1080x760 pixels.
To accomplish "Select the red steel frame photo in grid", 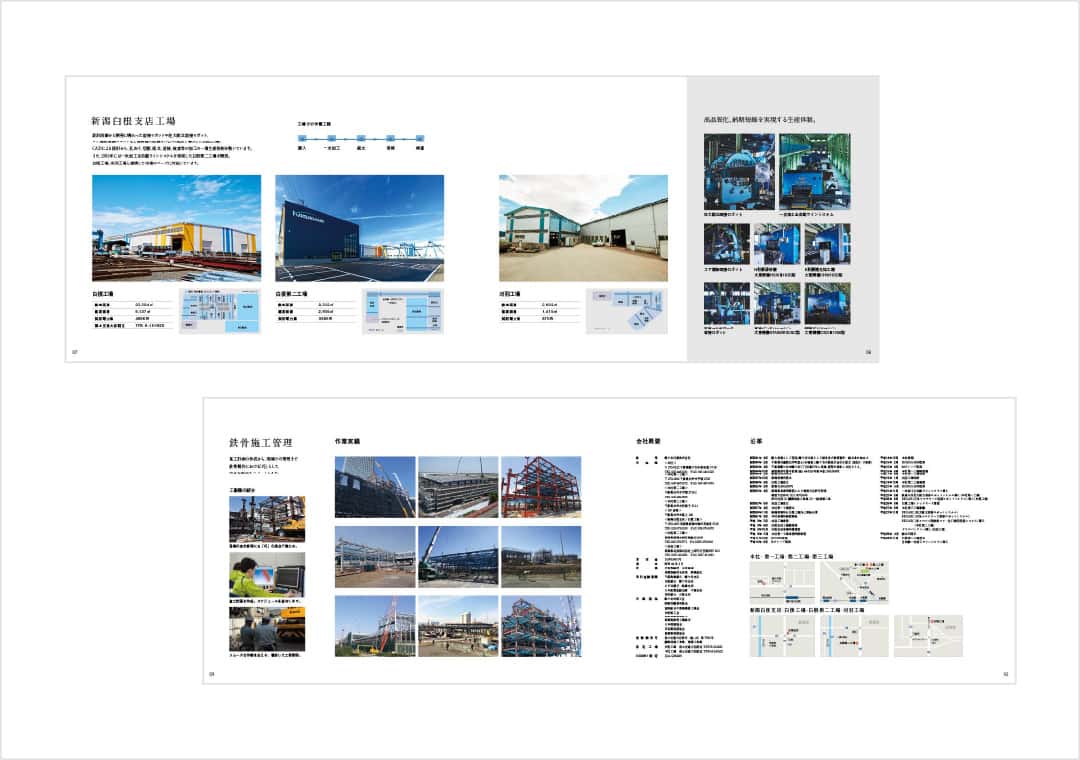I will click(x=541, y=487).
